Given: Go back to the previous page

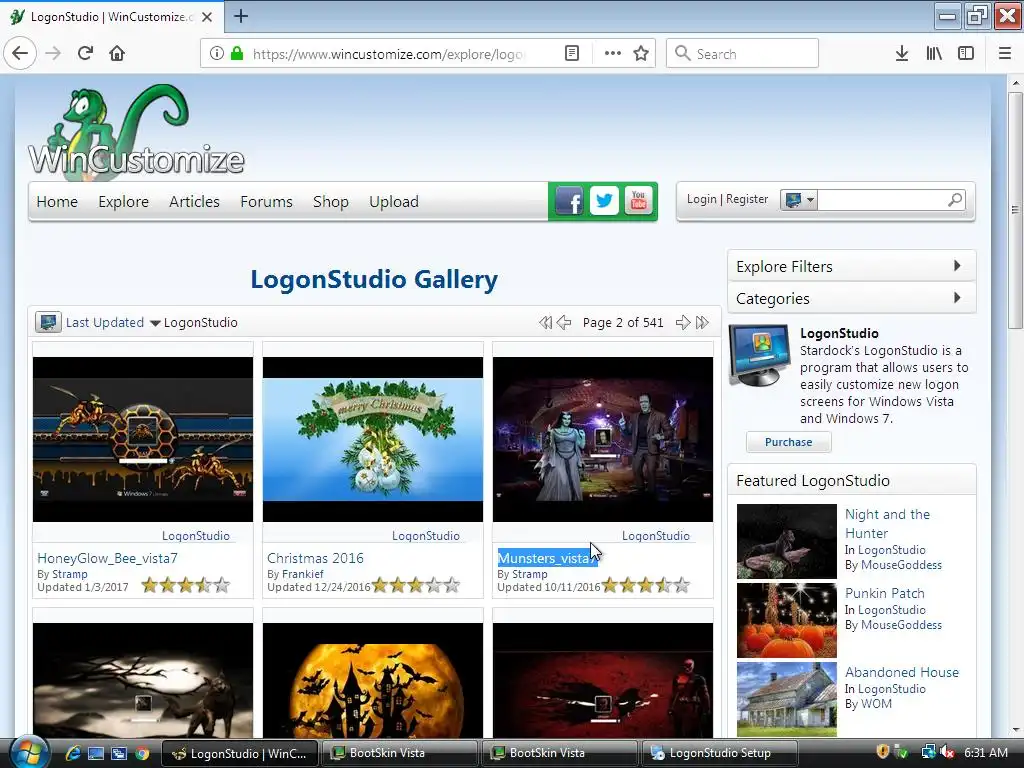Looking at the screenshot, I should 20,53.
